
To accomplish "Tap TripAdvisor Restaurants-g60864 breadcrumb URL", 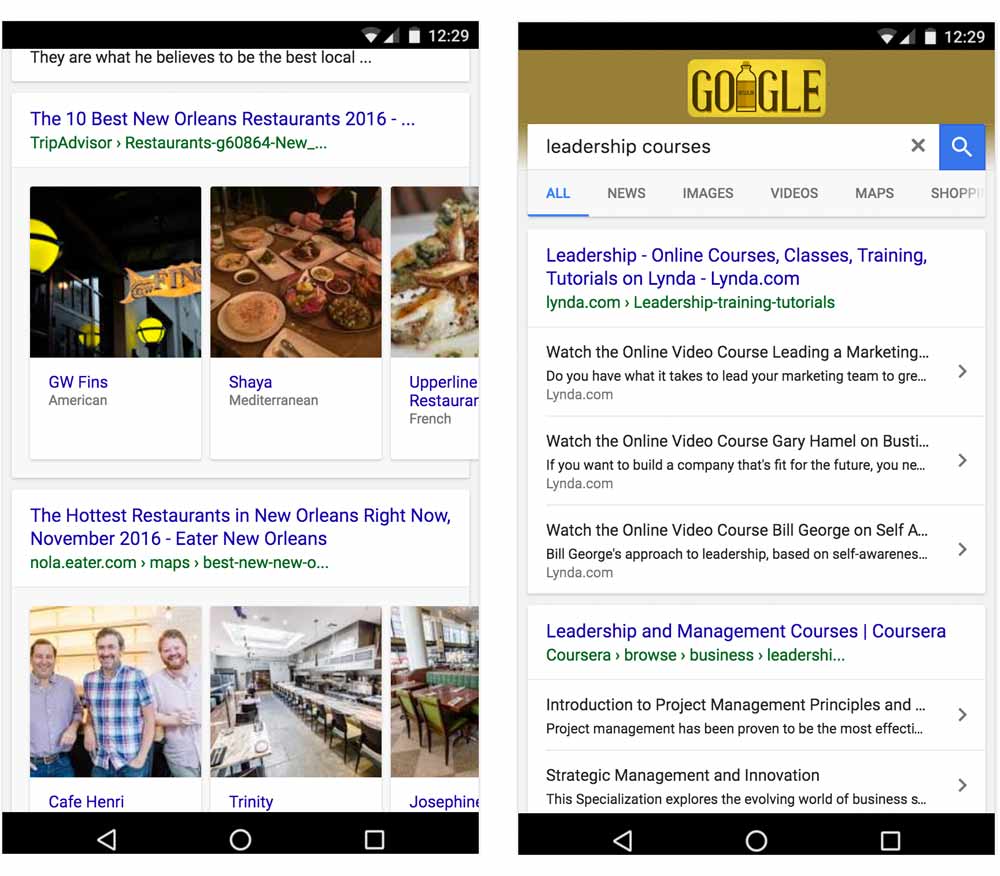I will coord(179,143).
